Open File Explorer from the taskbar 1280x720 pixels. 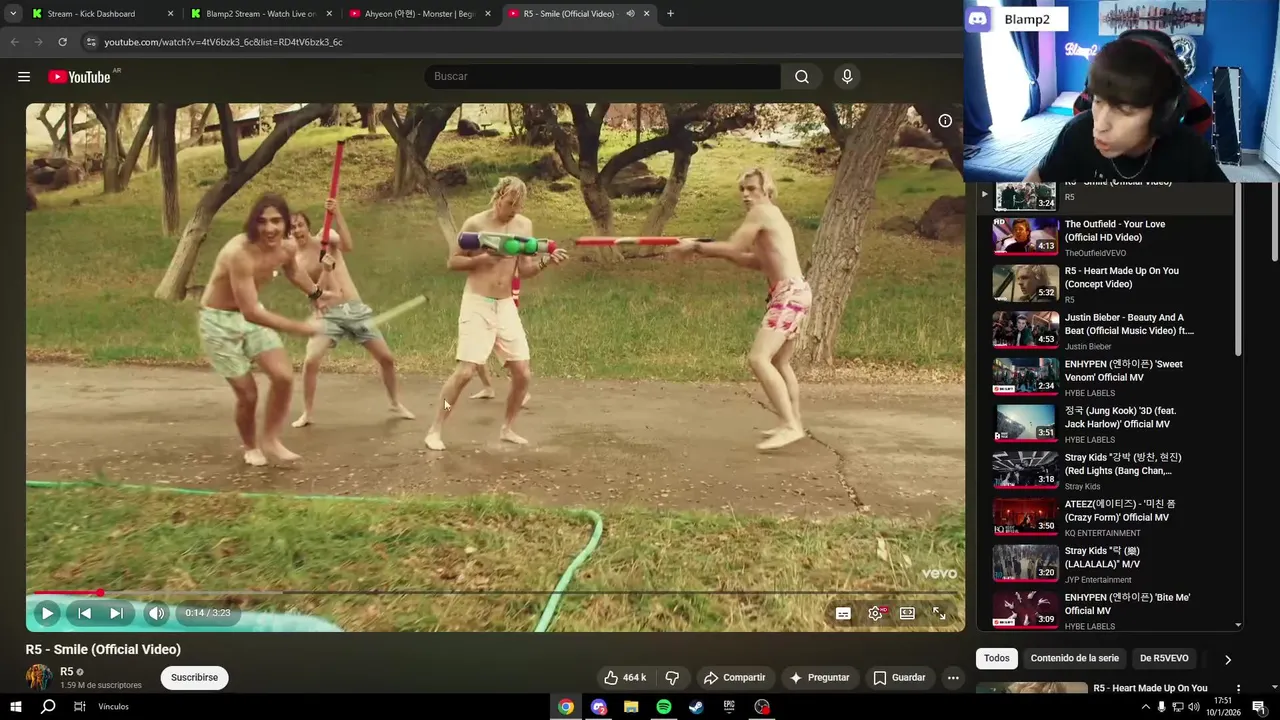631,707
